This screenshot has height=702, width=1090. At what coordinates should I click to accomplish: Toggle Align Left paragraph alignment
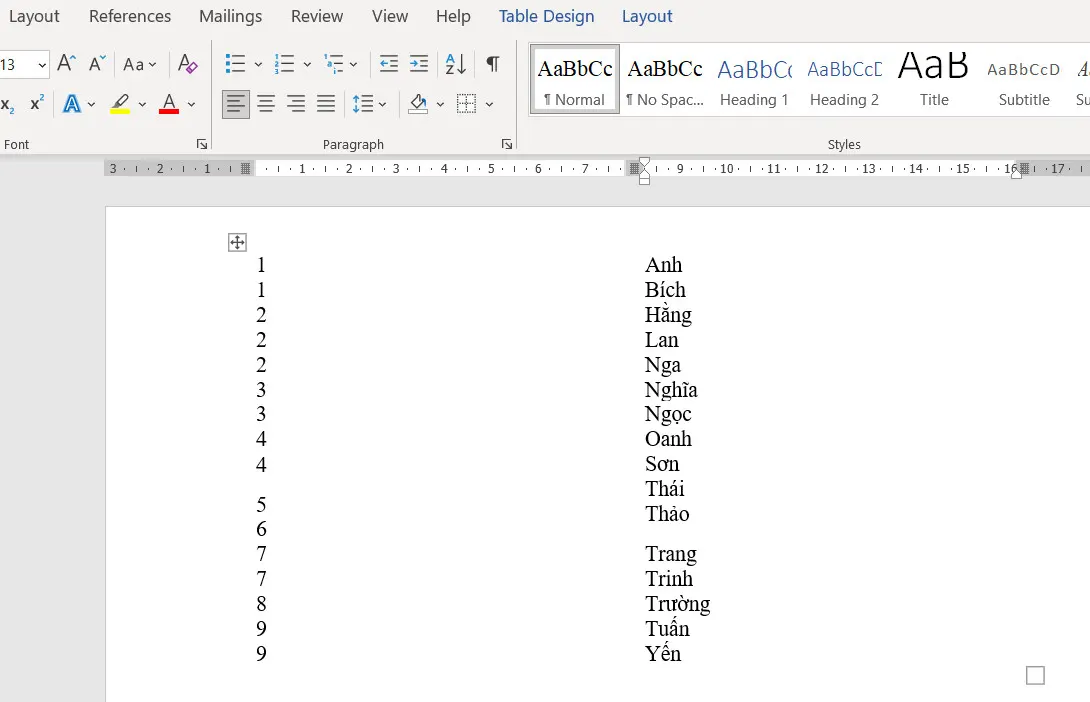(x=236, y=103)
